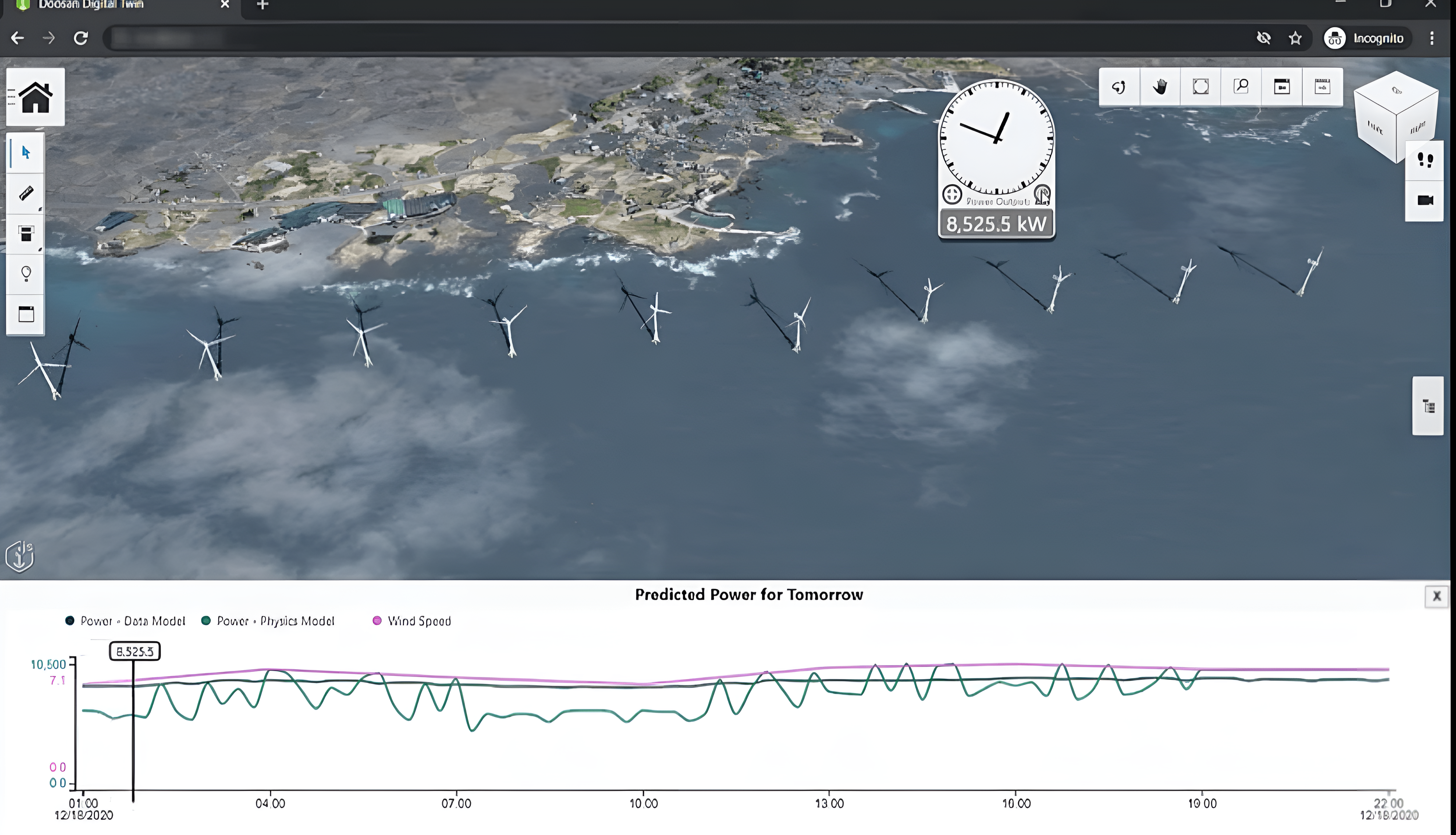Viewport: 1456px width, 835px height.
Task: Expand the model tree side panel
Action: tap(1428, 407)
